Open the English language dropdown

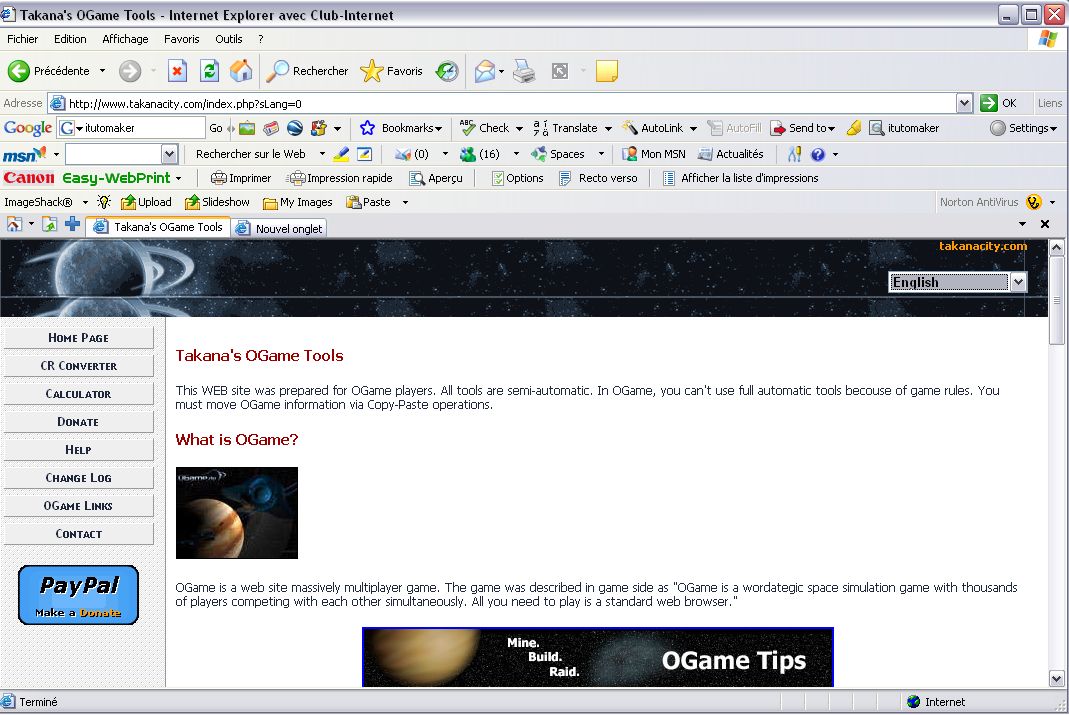[x=957, y=282]
